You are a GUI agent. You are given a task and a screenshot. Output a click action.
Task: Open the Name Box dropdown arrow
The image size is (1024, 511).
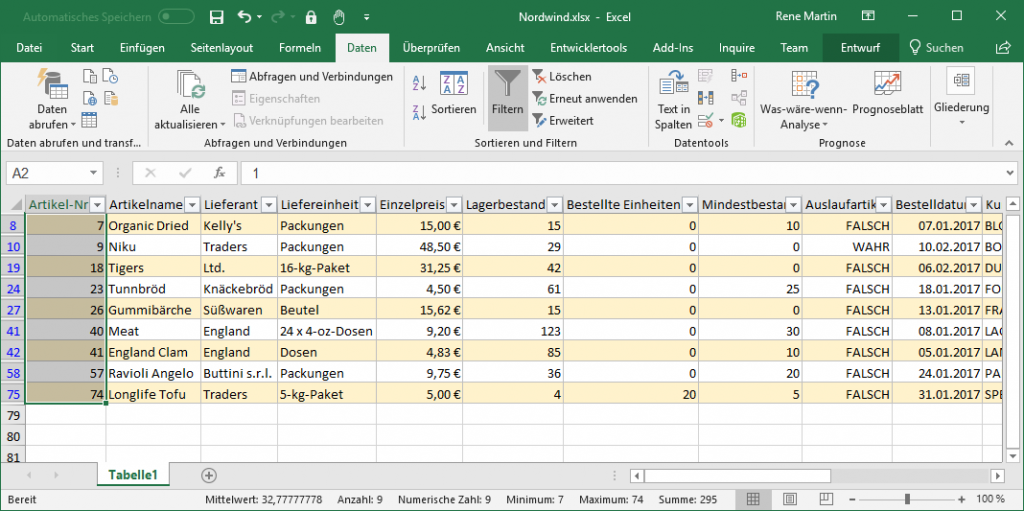(95, 173)
